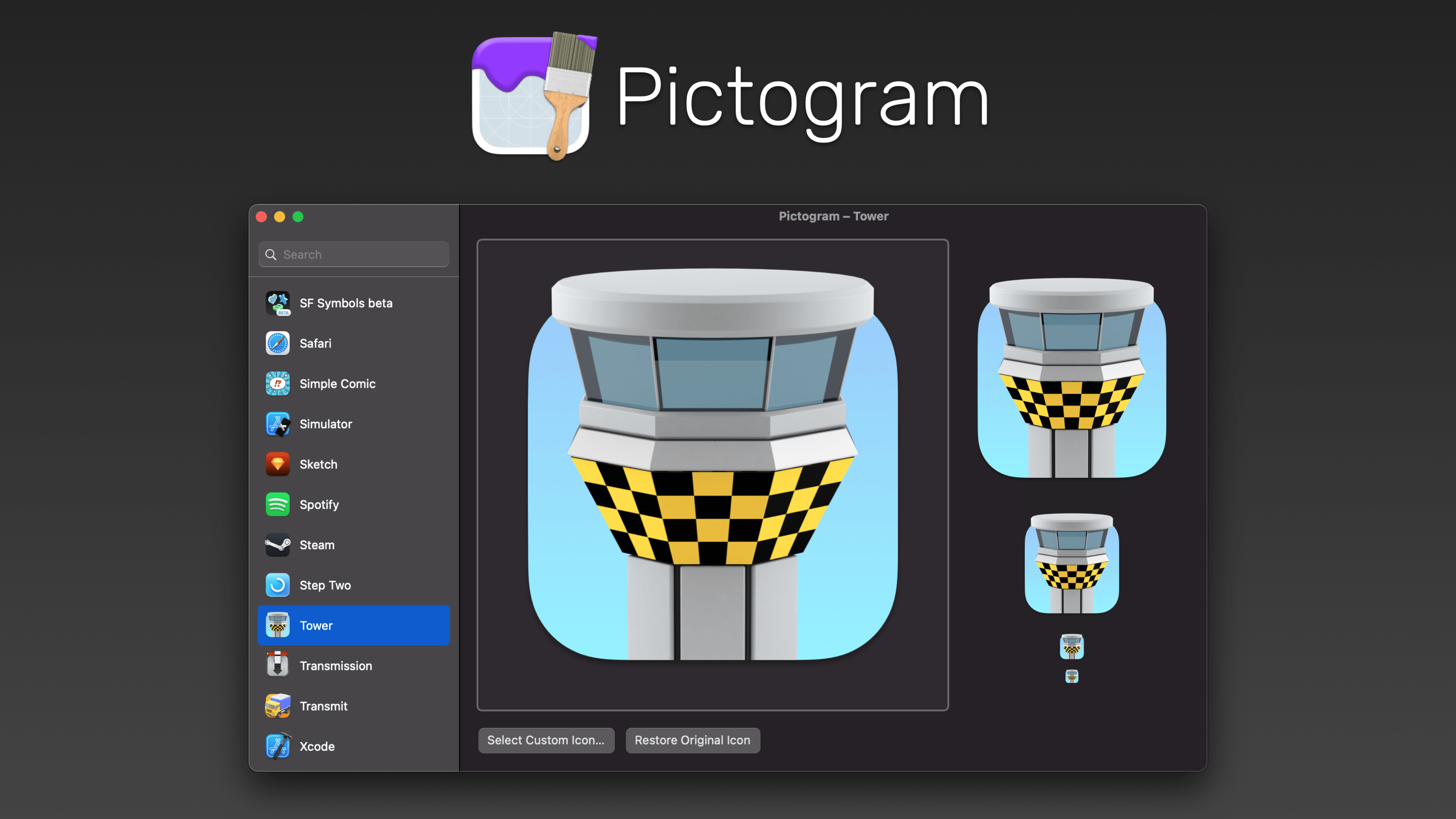This screenshot has height=819, width=1456.
Task: Pick the "Xcode" label in the app list
Action: pos(317,747)
